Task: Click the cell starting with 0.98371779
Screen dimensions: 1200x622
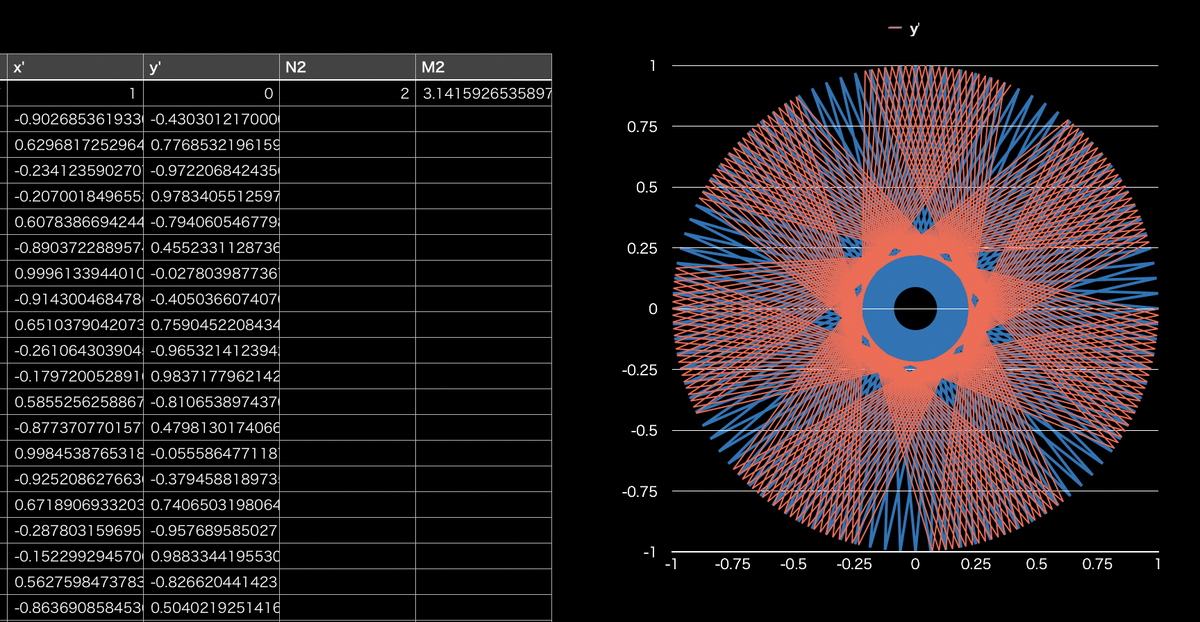Action: [x=212, y=375]
